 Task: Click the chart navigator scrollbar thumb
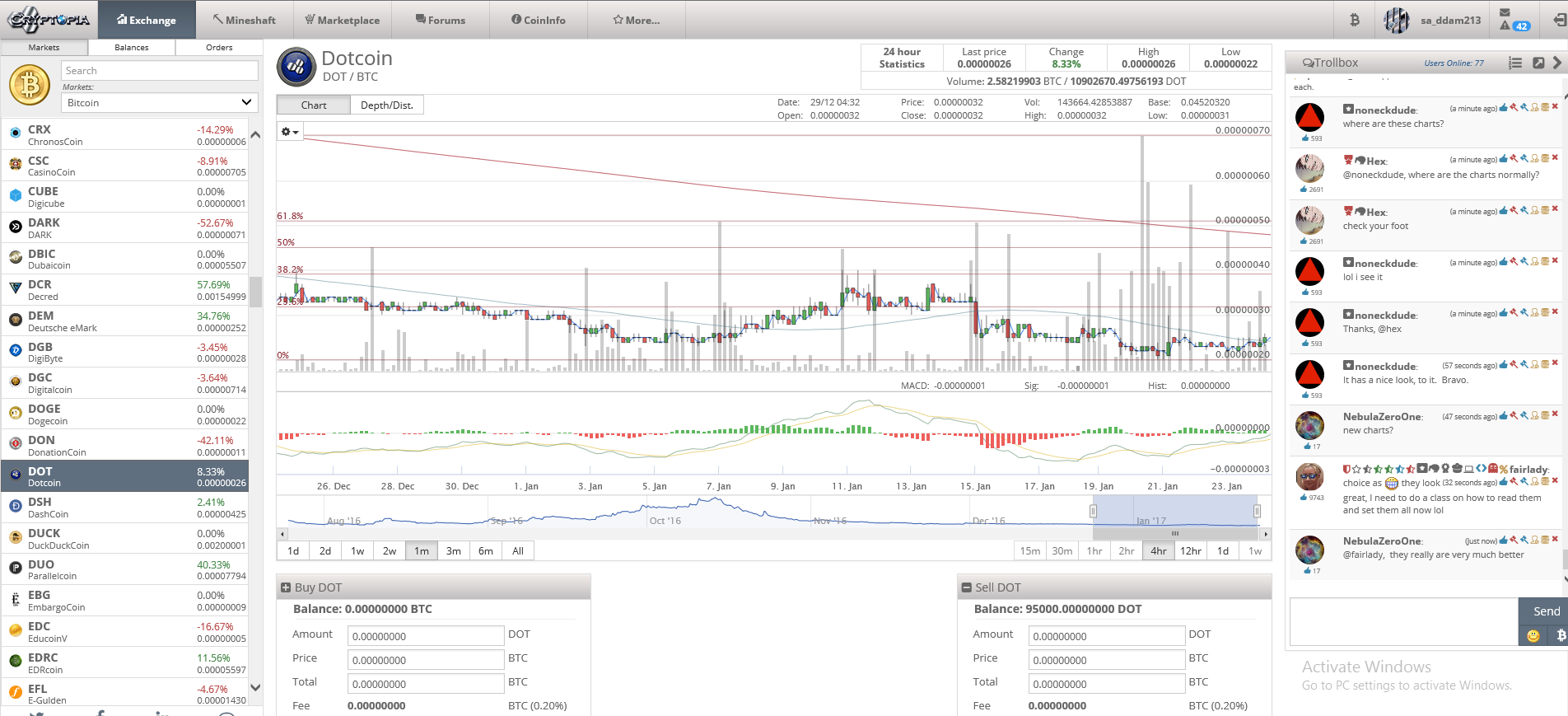tap(1175, 534)
